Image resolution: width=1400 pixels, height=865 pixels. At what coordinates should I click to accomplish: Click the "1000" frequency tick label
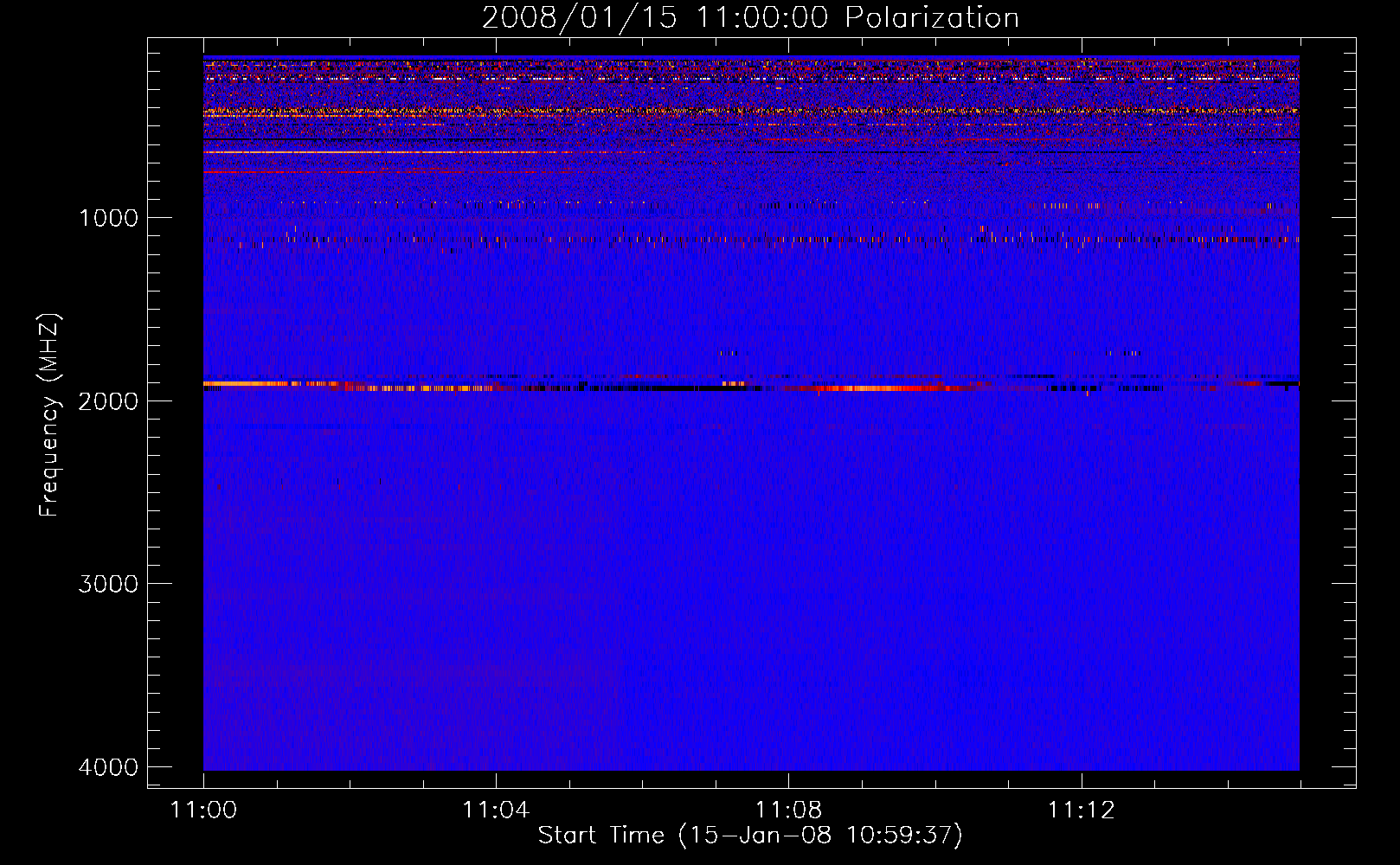108,217
